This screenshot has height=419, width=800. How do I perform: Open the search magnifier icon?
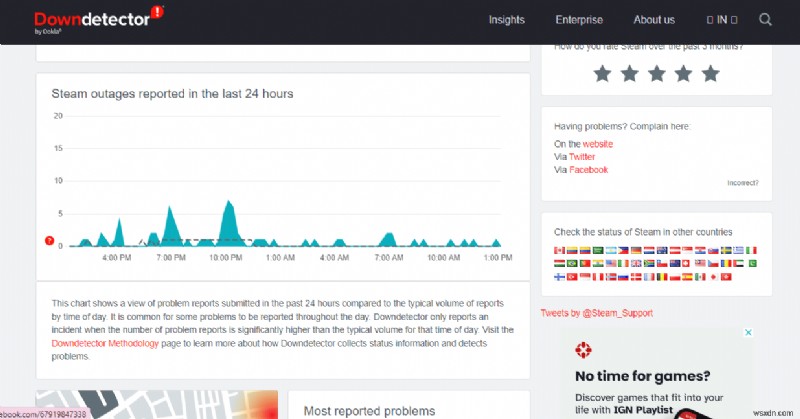click(765, 20)
